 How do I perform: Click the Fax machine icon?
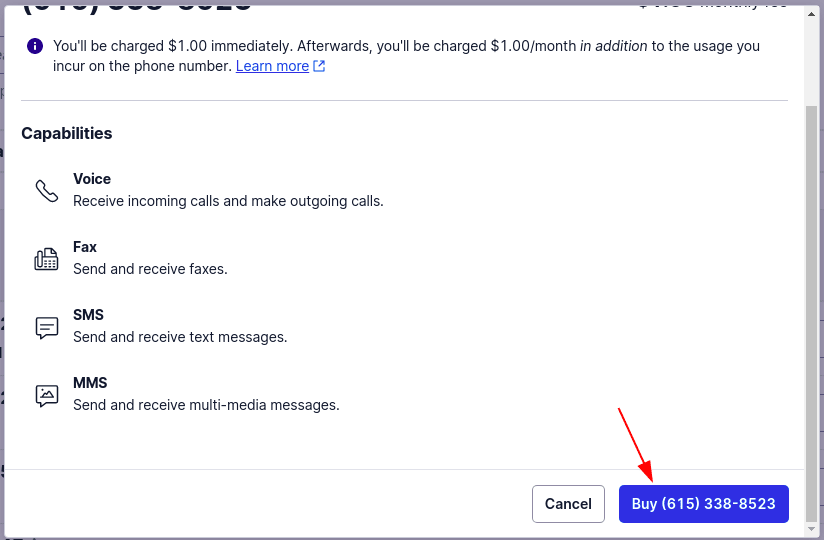coord(47,259)
